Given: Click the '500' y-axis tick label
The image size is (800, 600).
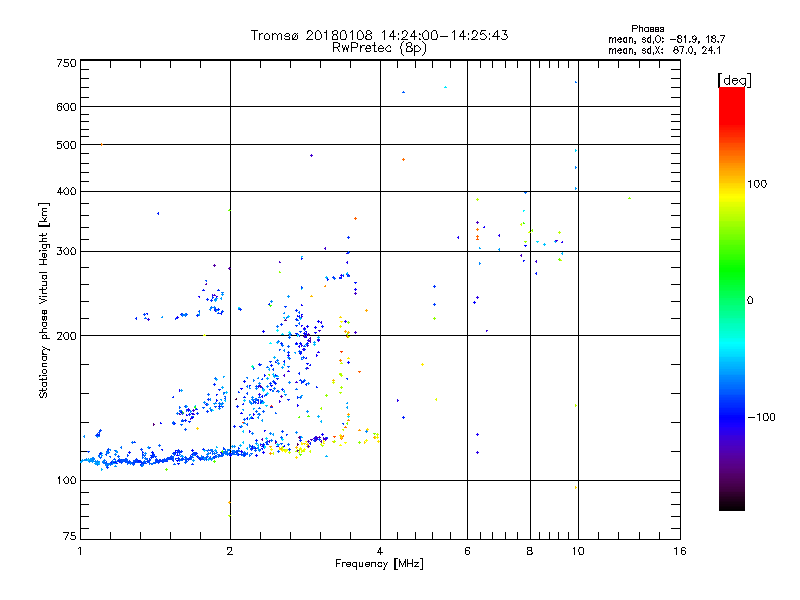Looking at the screenshot, I should 66,145.
